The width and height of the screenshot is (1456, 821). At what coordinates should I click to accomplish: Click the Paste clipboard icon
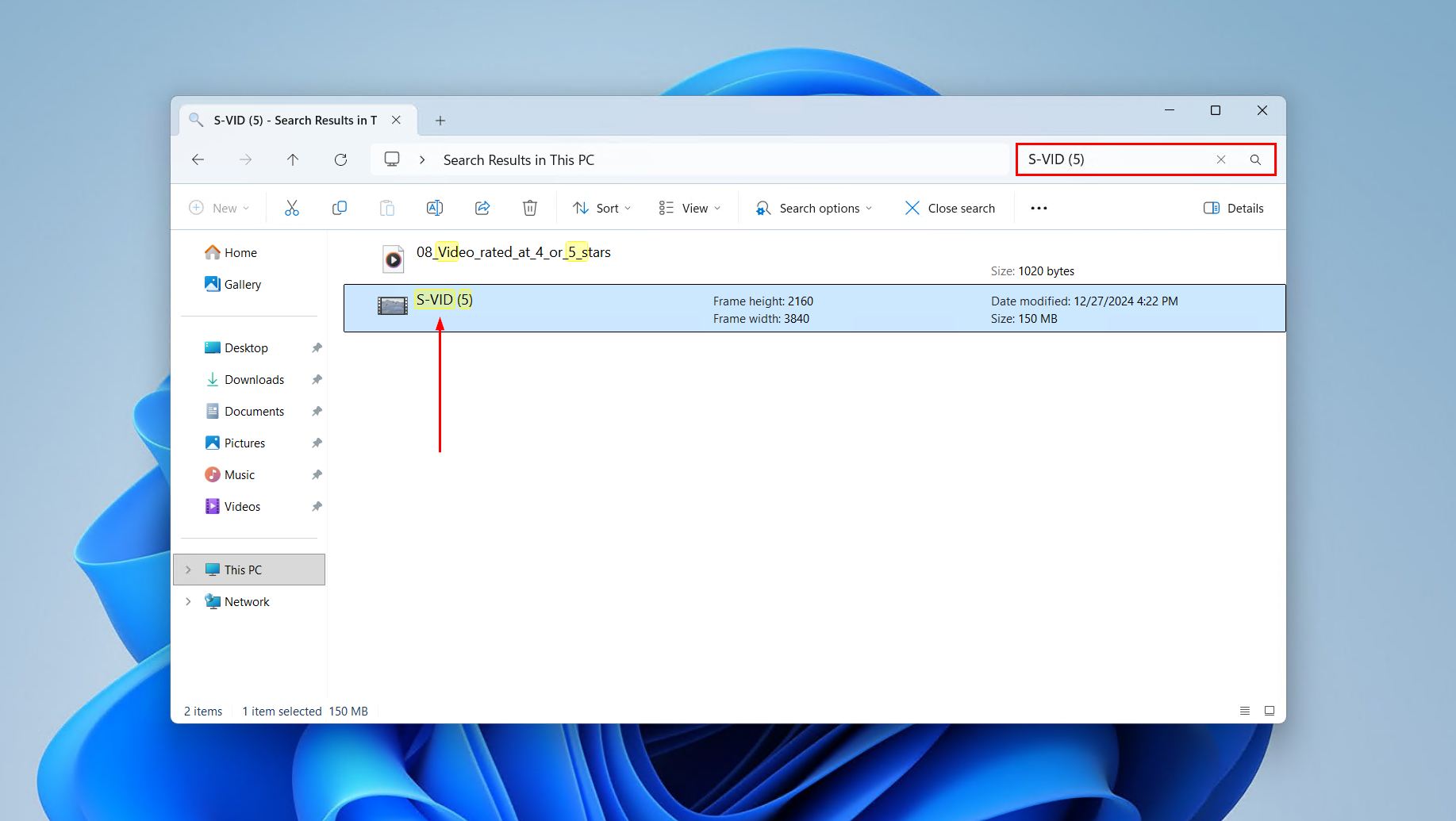pyautogui.click(x=387, y=208)
